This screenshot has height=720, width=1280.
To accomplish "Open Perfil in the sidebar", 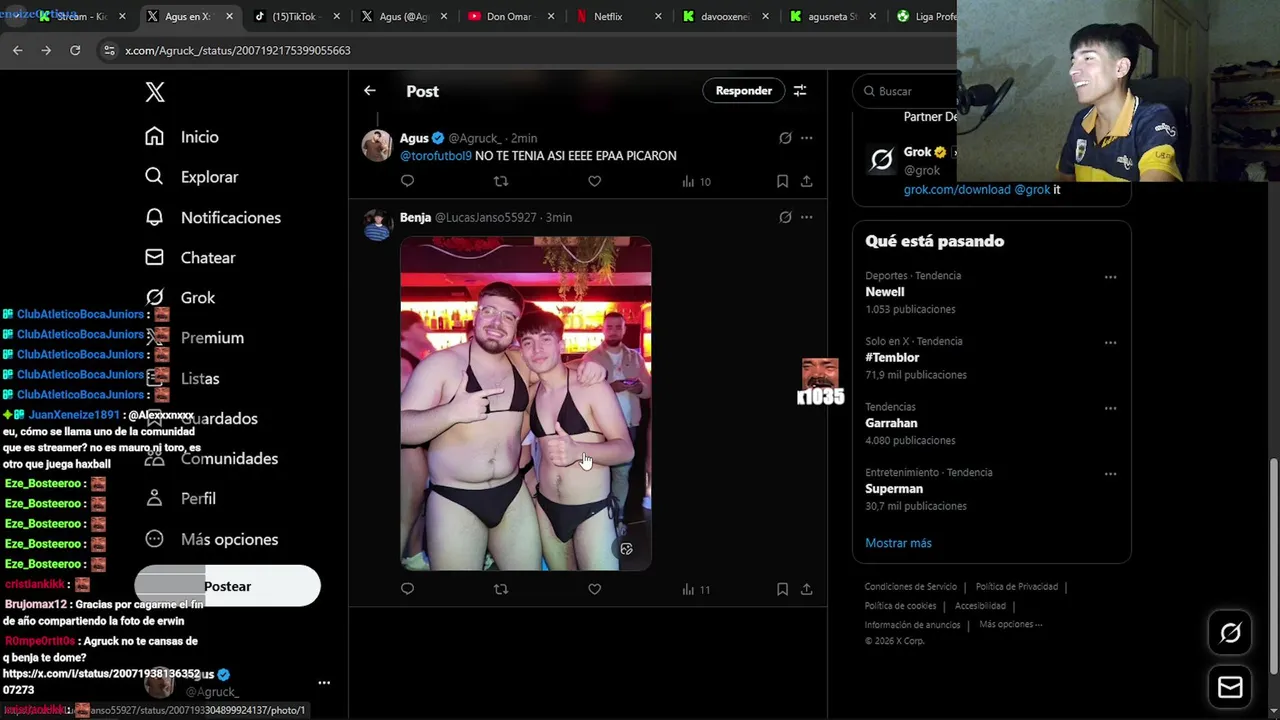I will (x=180, y=498).
